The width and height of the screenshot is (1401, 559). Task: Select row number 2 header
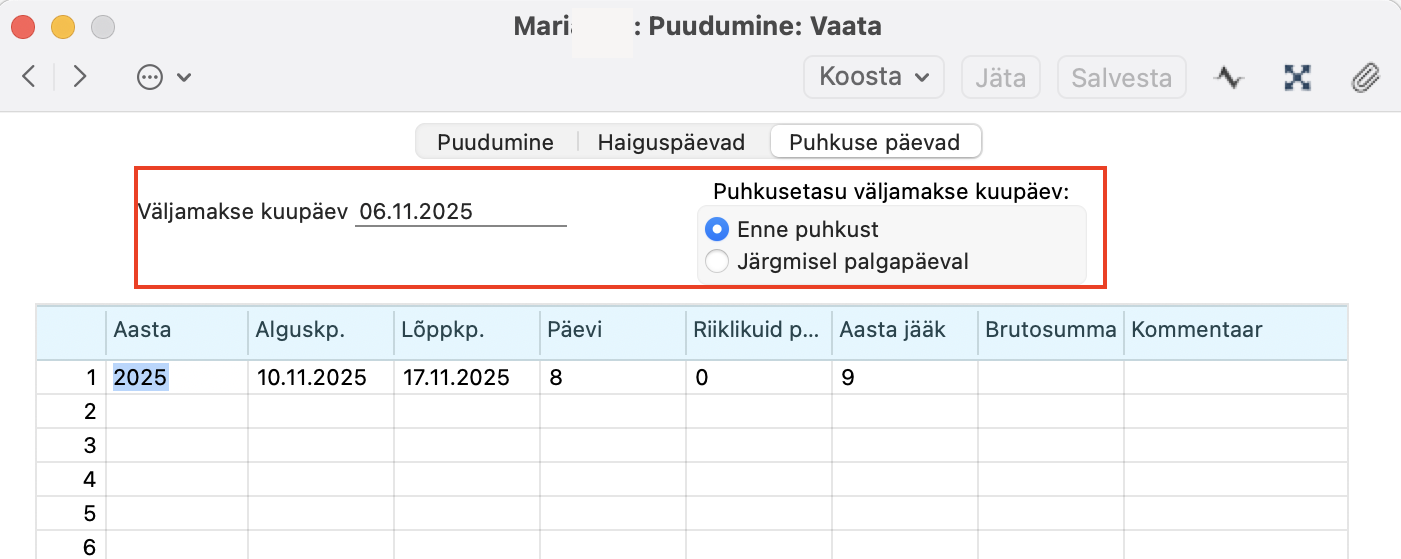click(90, 411)
